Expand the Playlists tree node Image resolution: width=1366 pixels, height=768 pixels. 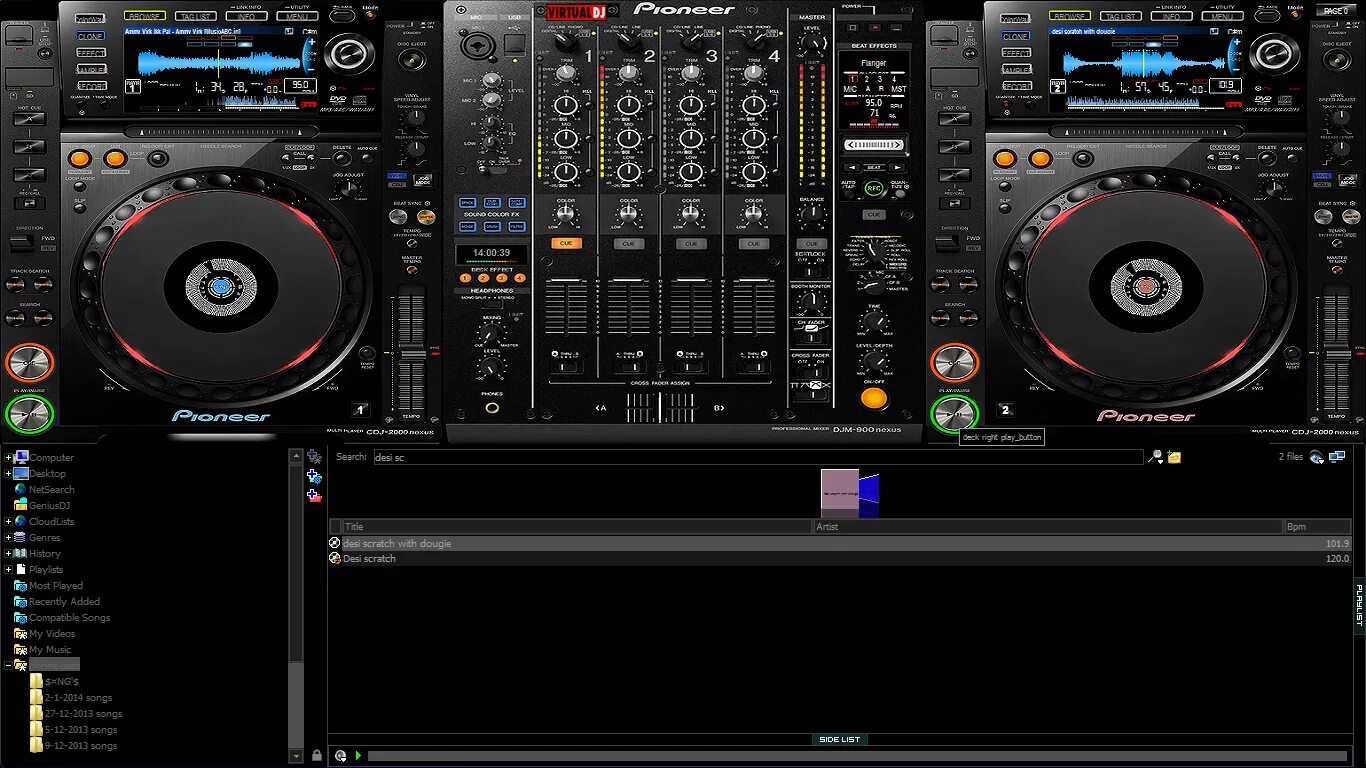[8, 570]
